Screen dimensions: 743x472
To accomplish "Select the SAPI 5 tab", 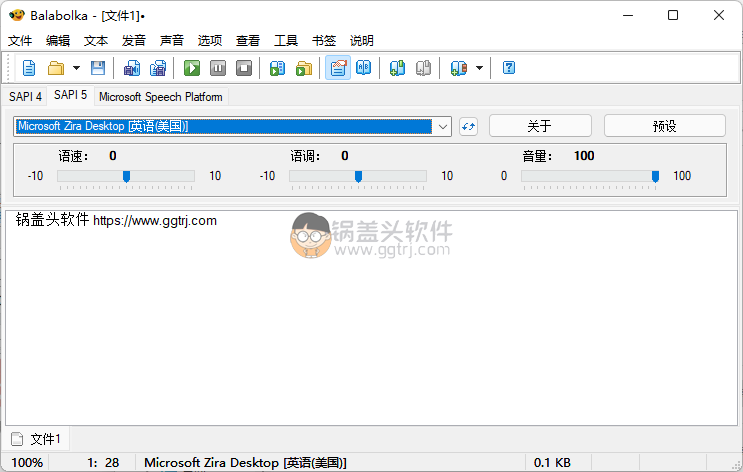I will [x=70, y=95].
